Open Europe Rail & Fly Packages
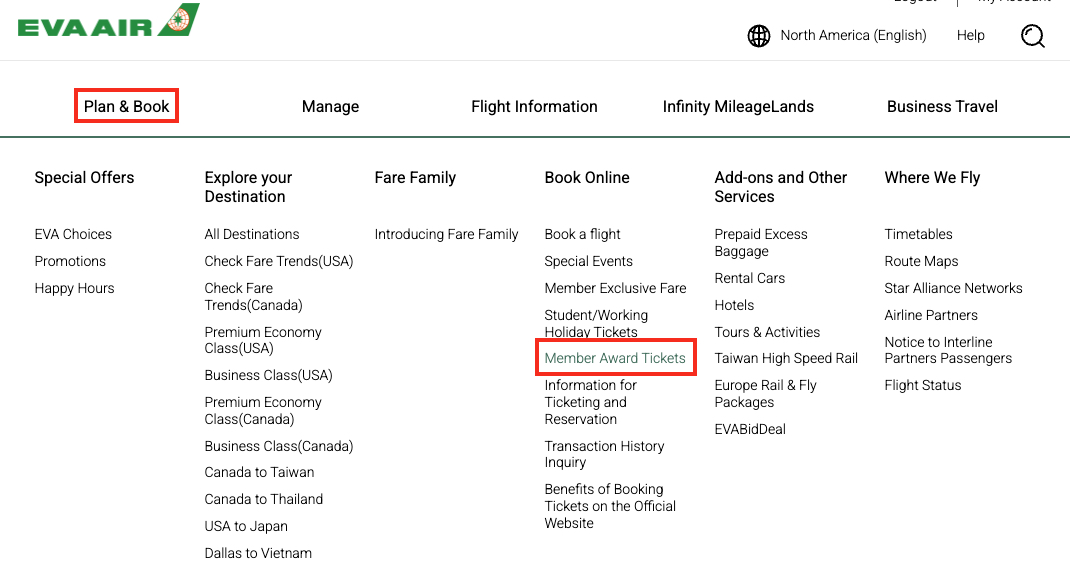The width and height of the screenshot is (1070, 573). click(765, 394)
